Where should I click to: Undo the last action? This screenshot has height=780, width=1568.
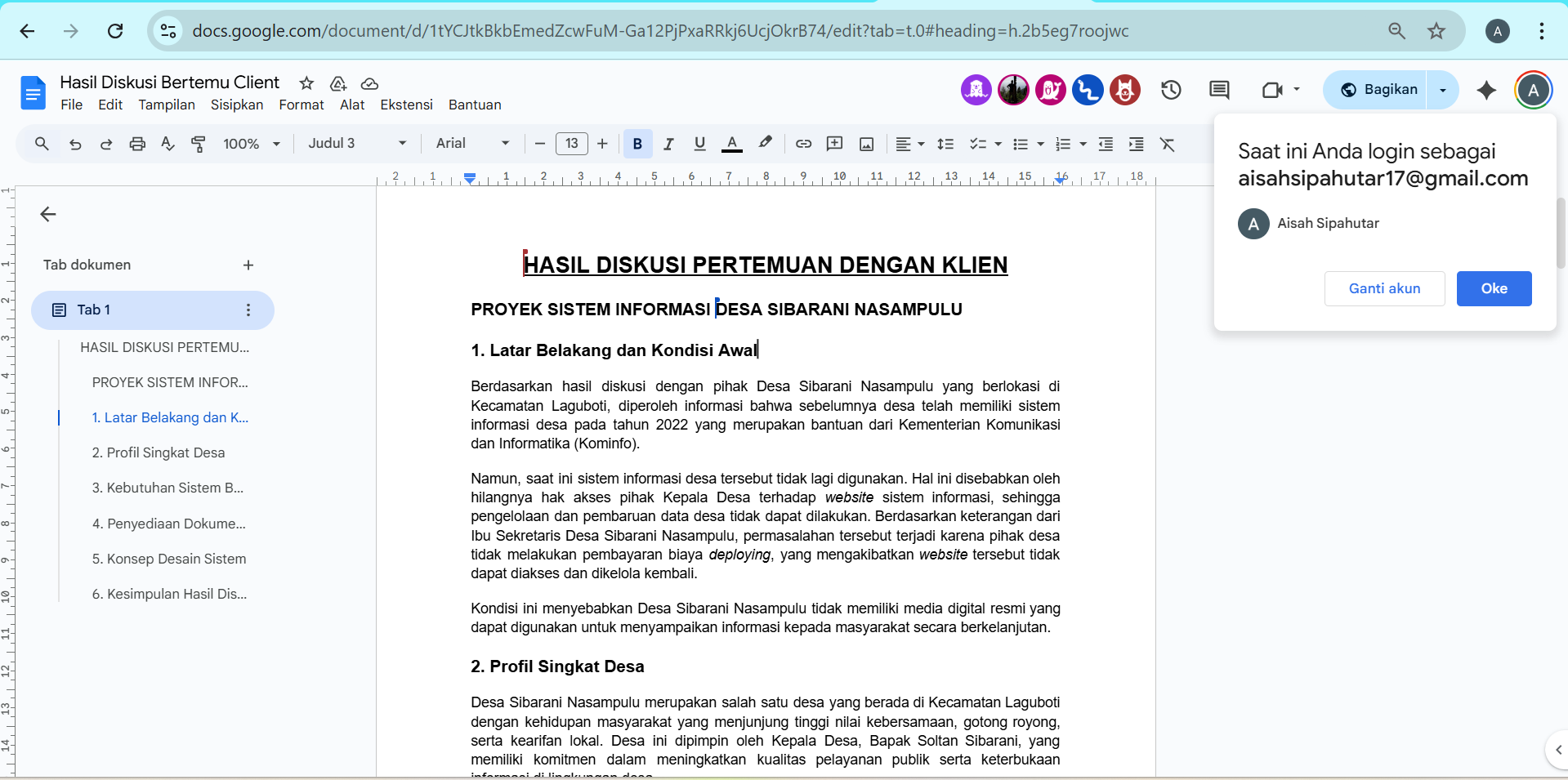point(75,144)
